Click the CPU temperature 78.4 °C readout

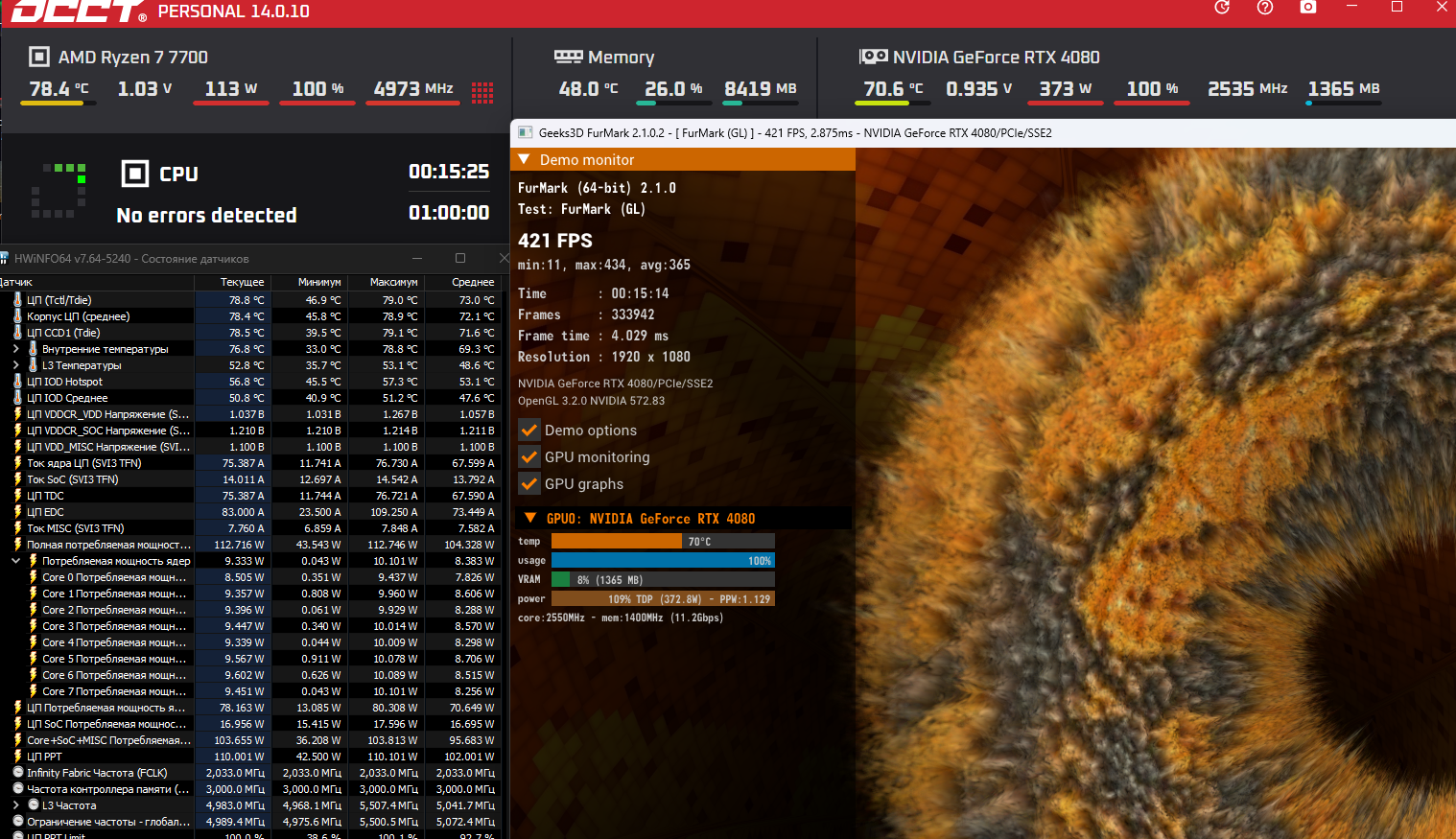59,89
